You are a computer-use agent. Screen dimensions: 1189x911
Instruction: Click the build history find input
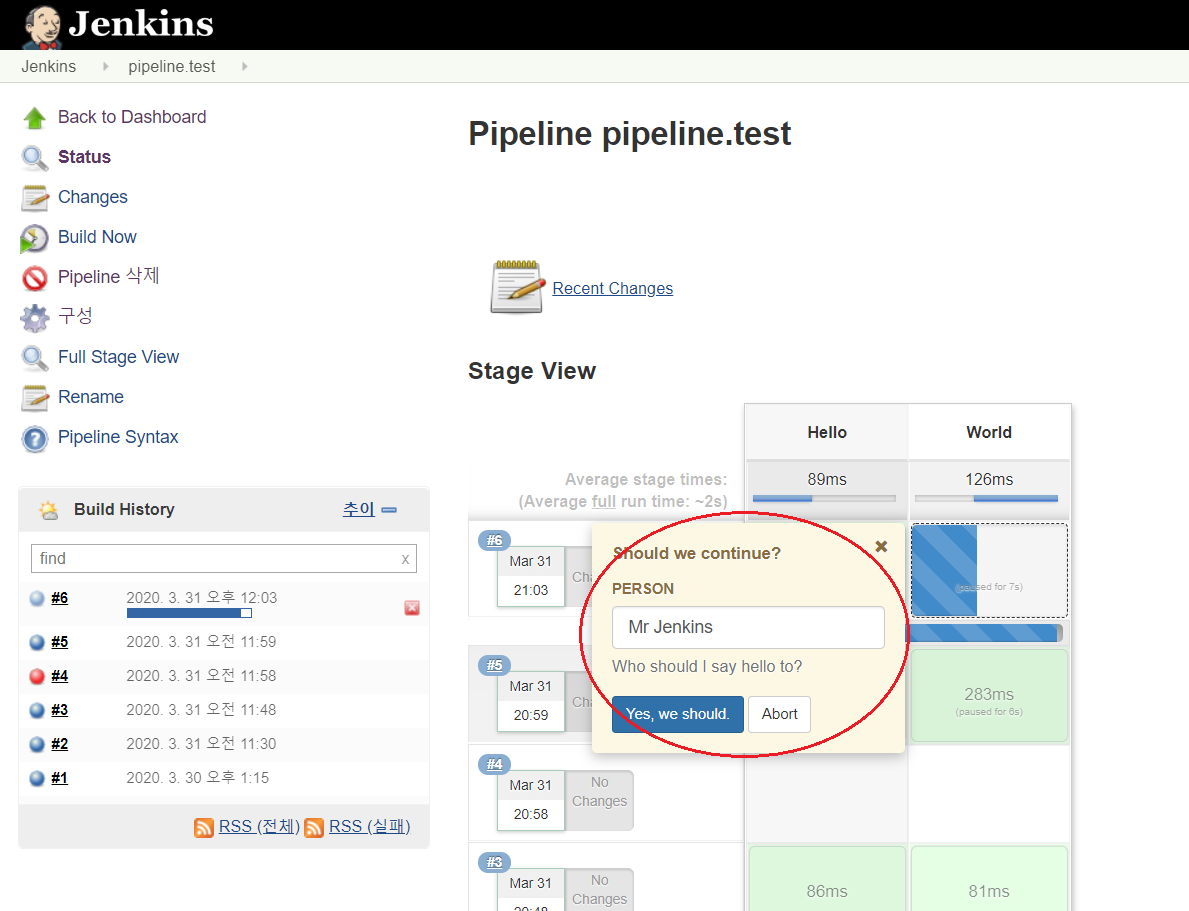pos(224,559)
